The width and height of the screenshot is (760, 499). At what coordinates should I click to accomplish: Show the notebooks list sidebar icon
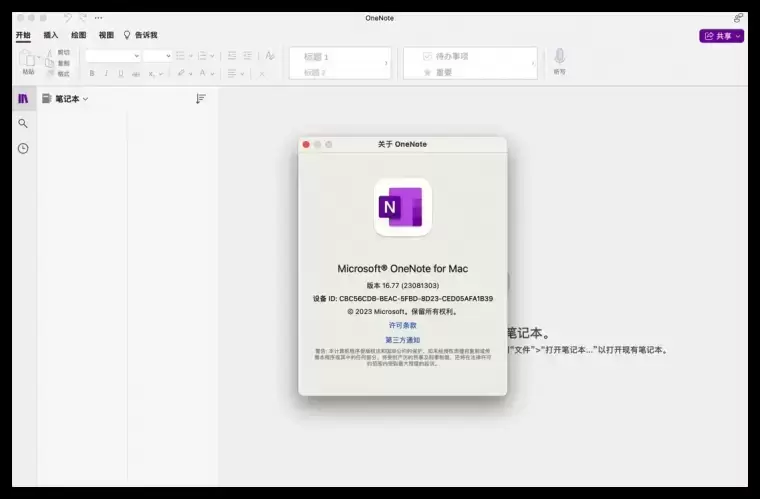23,99
